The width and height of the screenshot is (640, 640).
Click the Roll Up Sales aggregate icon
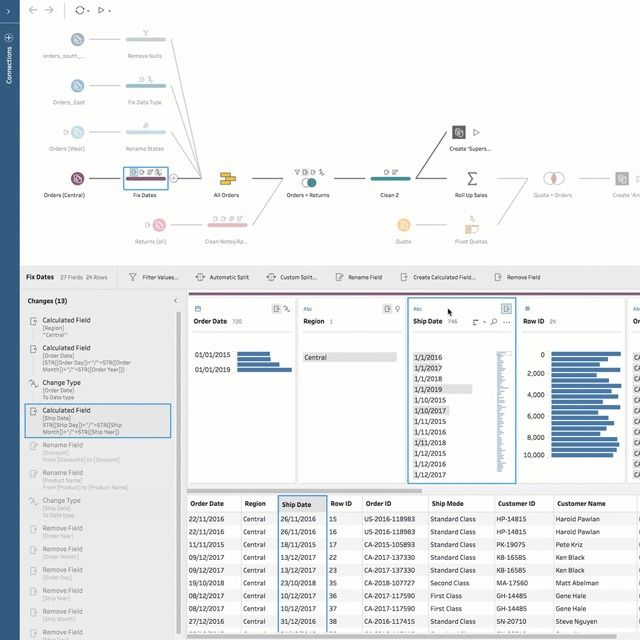tap(471, 178)
